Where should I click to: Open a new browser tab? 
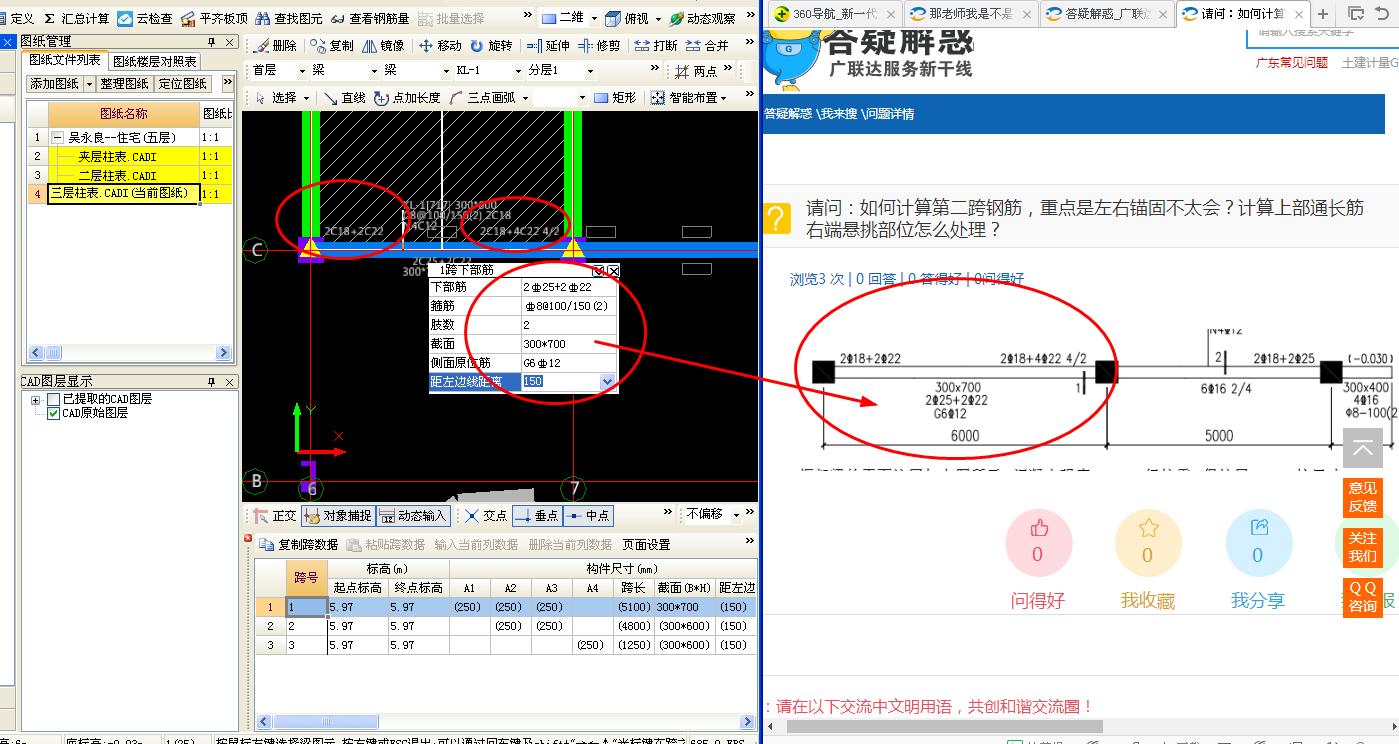(x=1322, y=14)
